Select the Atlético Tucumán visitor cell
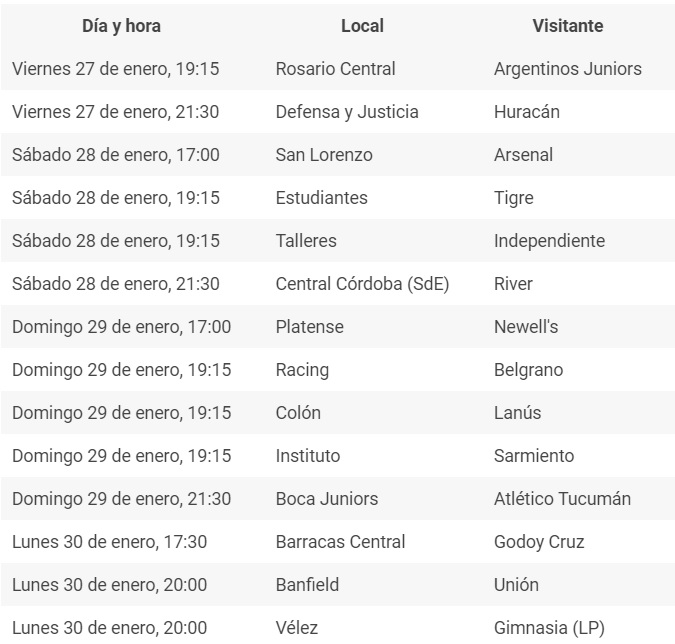 562,499
